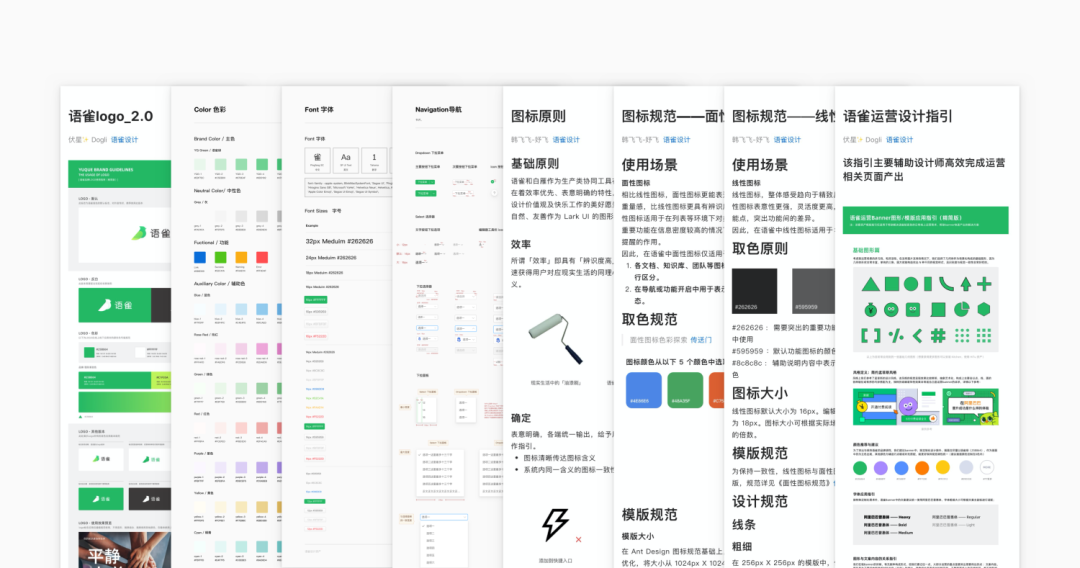Click the Aa font sample box
The image size is (1080, 568).
pos(346,160)
